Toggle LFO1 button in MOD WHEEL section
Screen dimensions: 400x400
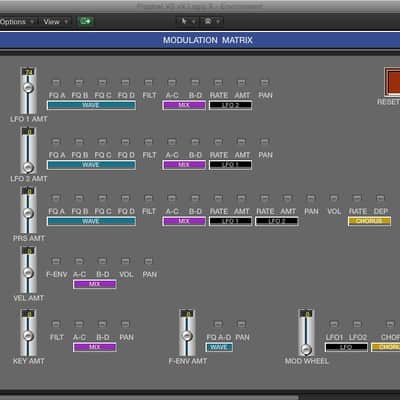coord(334,324)
